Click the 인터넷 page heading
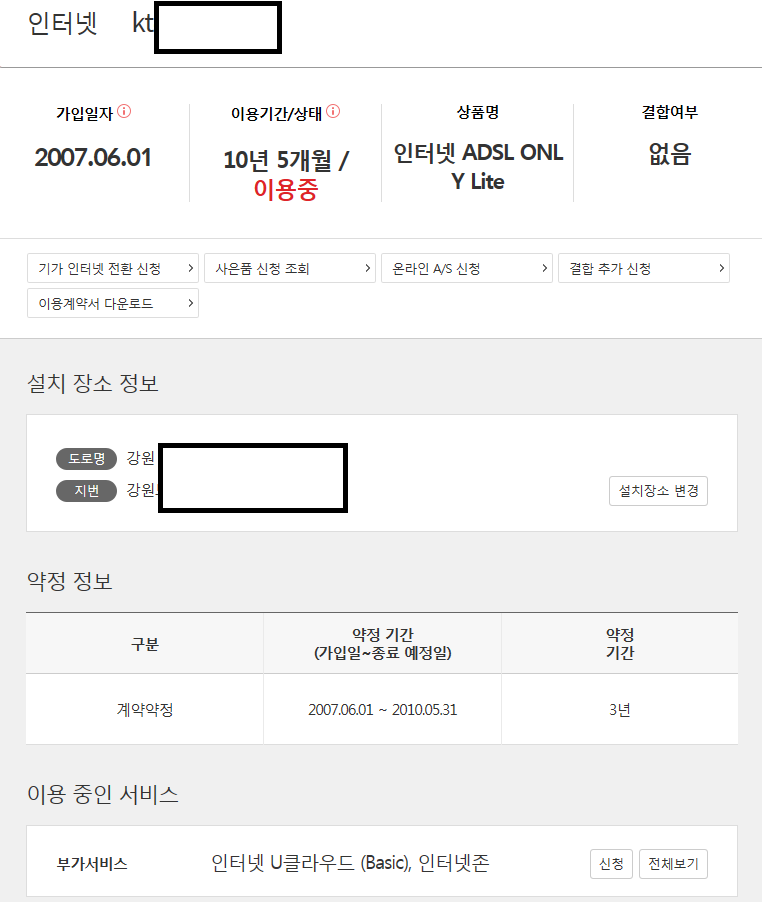 click(63, 25)
